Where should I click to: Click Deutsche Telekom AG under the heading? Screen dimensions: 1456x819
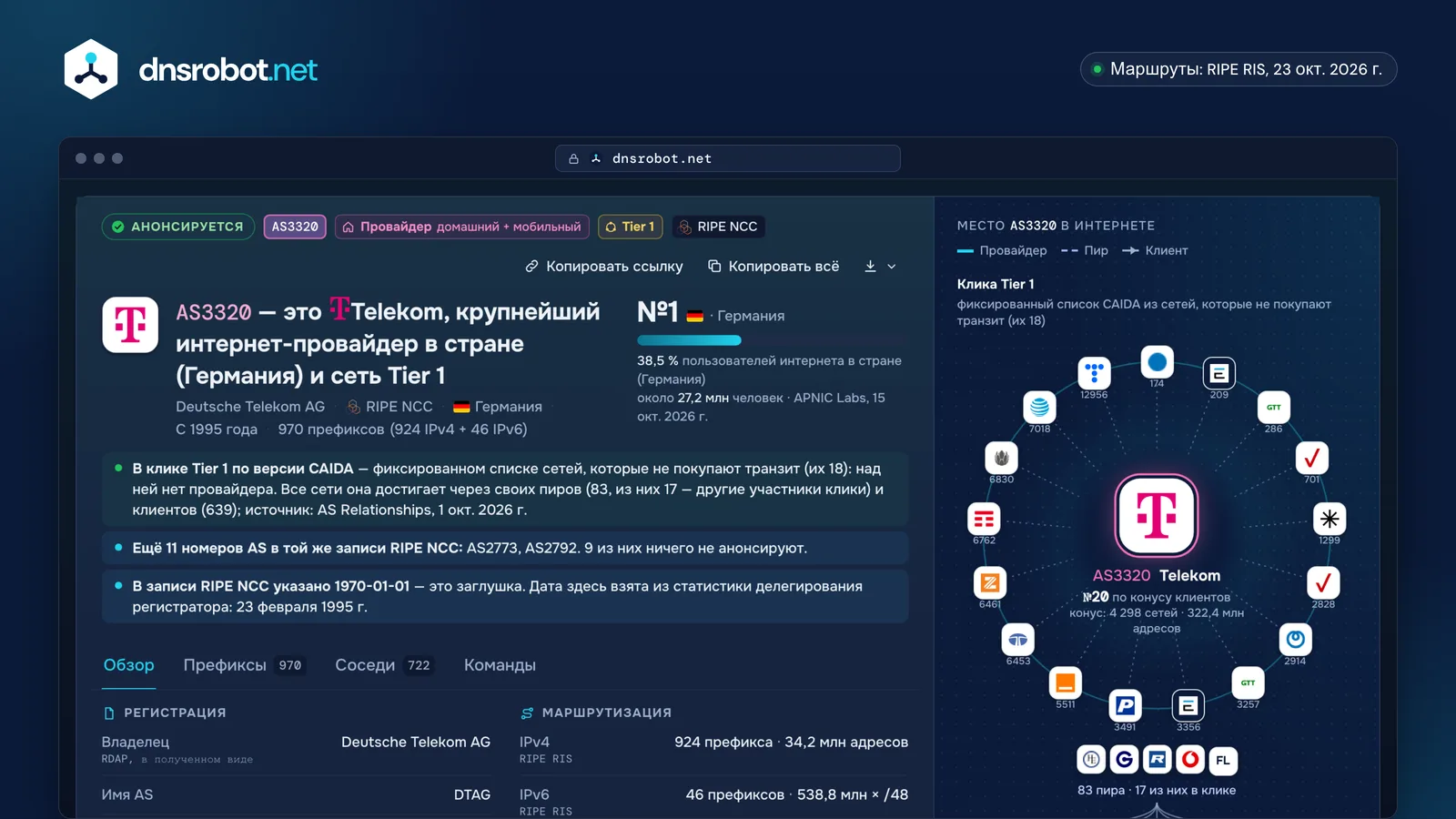[250, 407]
